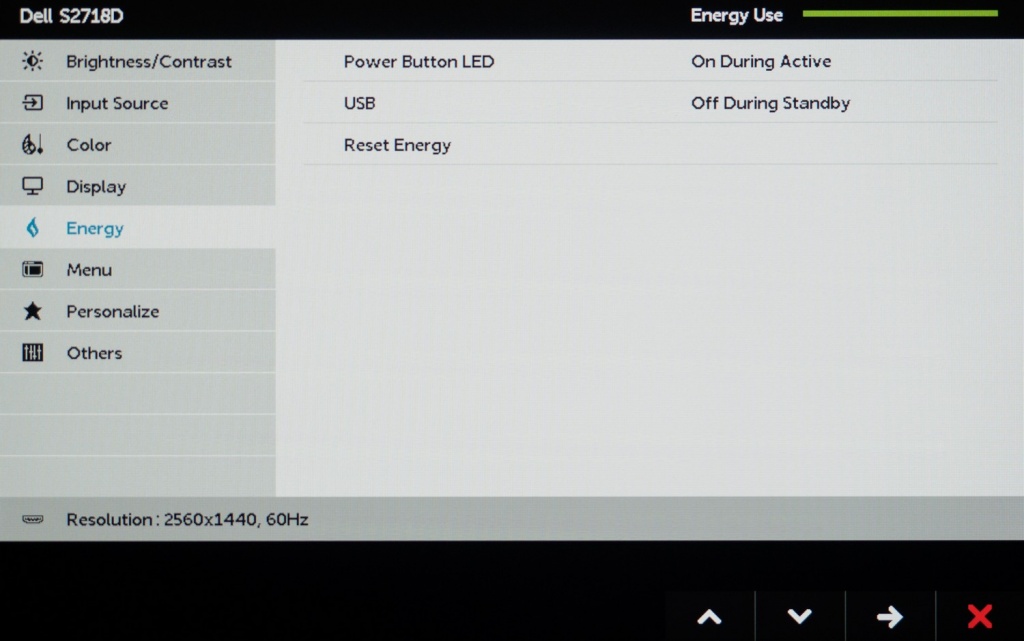This screenshot has height=641, width=1024.
Task: Click the Others sliders icon
Action: coord(33,353)
